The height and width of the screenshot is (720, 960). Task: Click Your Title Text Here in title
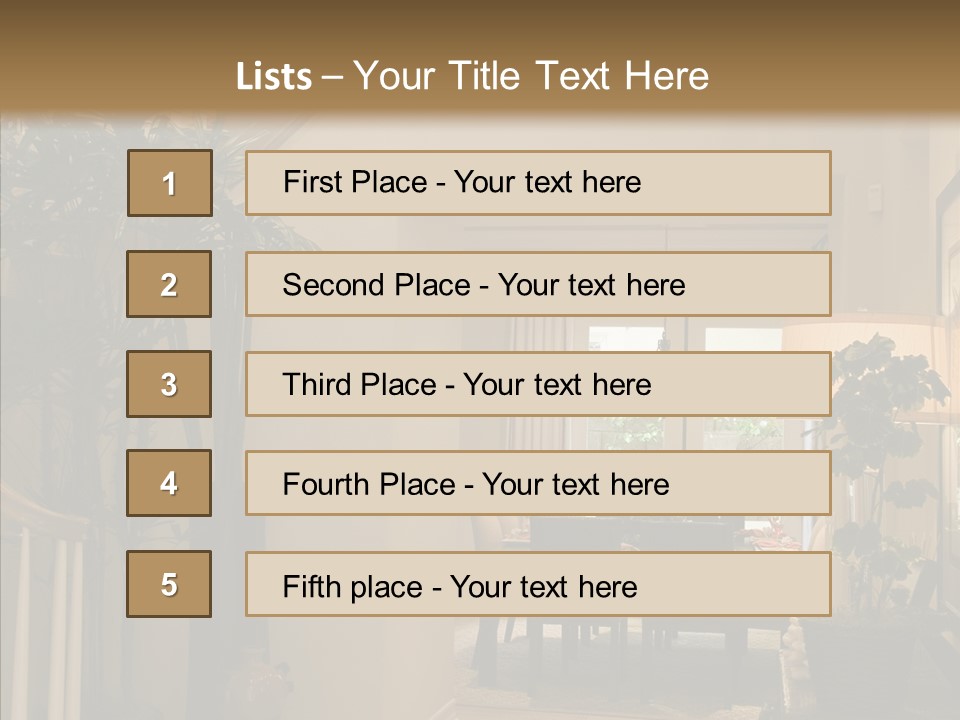click(531, 76)
